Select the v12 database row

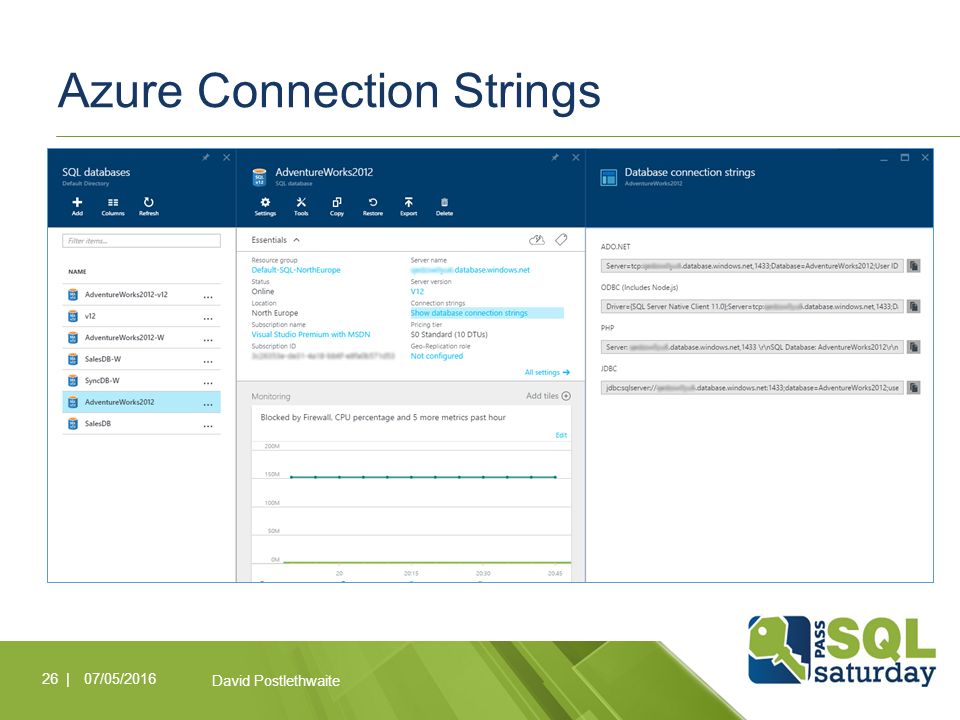[141, 316]
